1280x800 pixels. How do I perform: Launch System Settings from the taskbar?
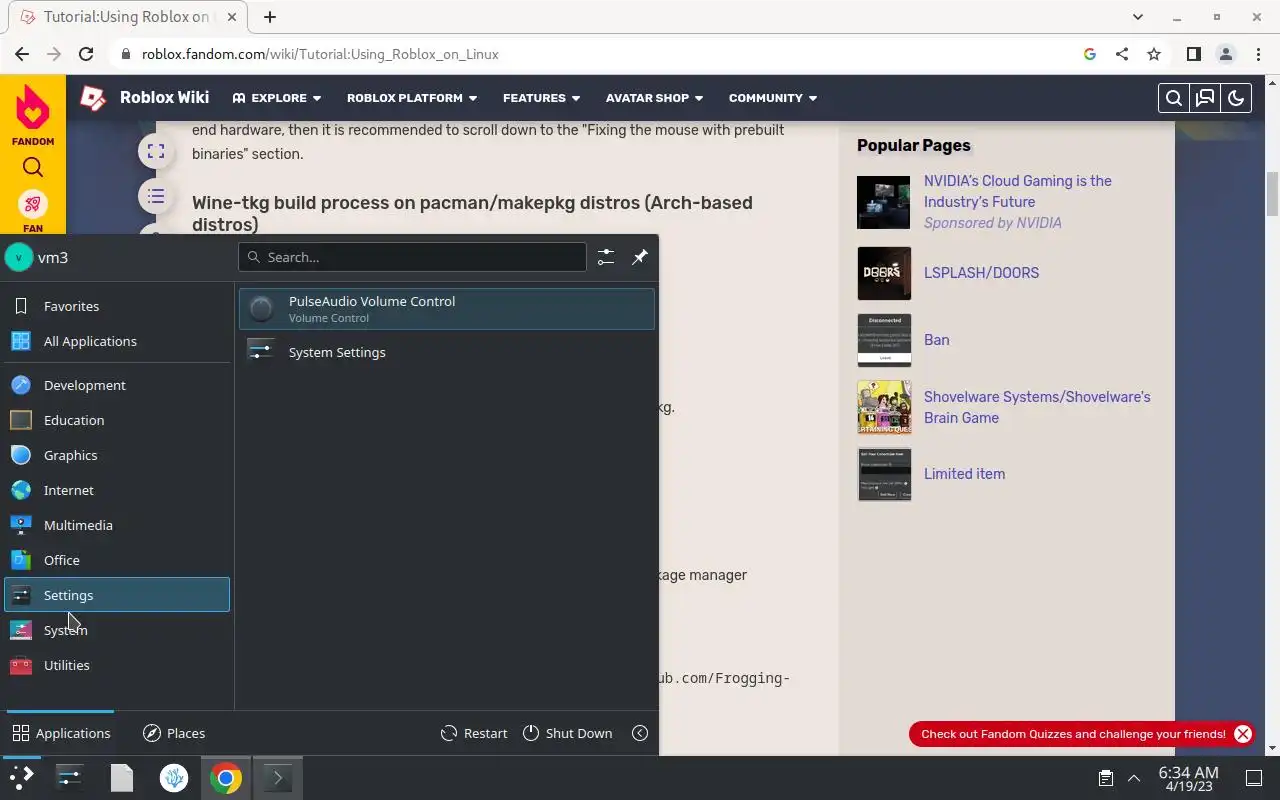(x=69, y=778)
